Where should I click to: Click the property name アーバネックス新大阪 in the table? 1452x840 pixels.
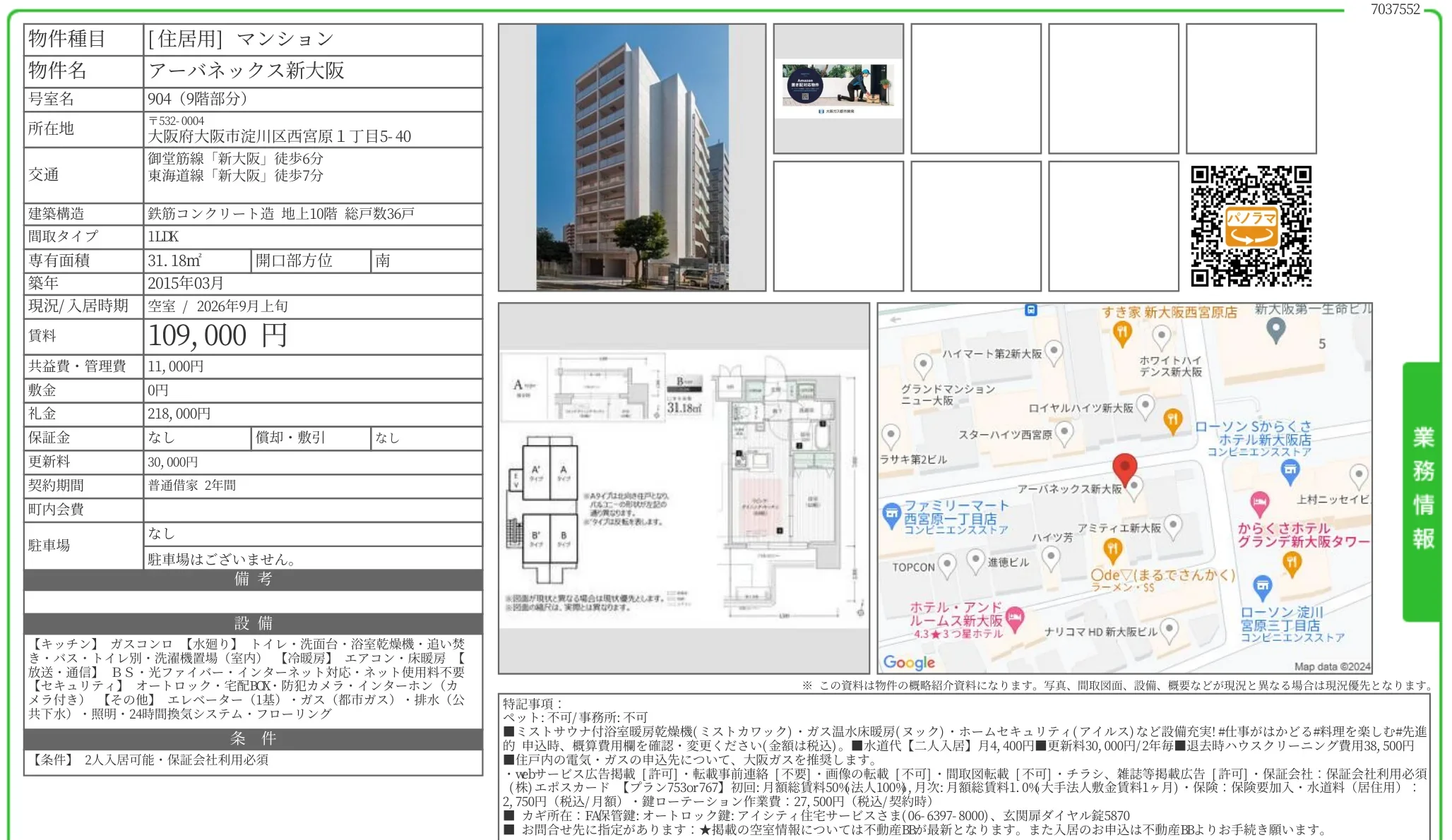pyautogui.click(x=246, y=71)
